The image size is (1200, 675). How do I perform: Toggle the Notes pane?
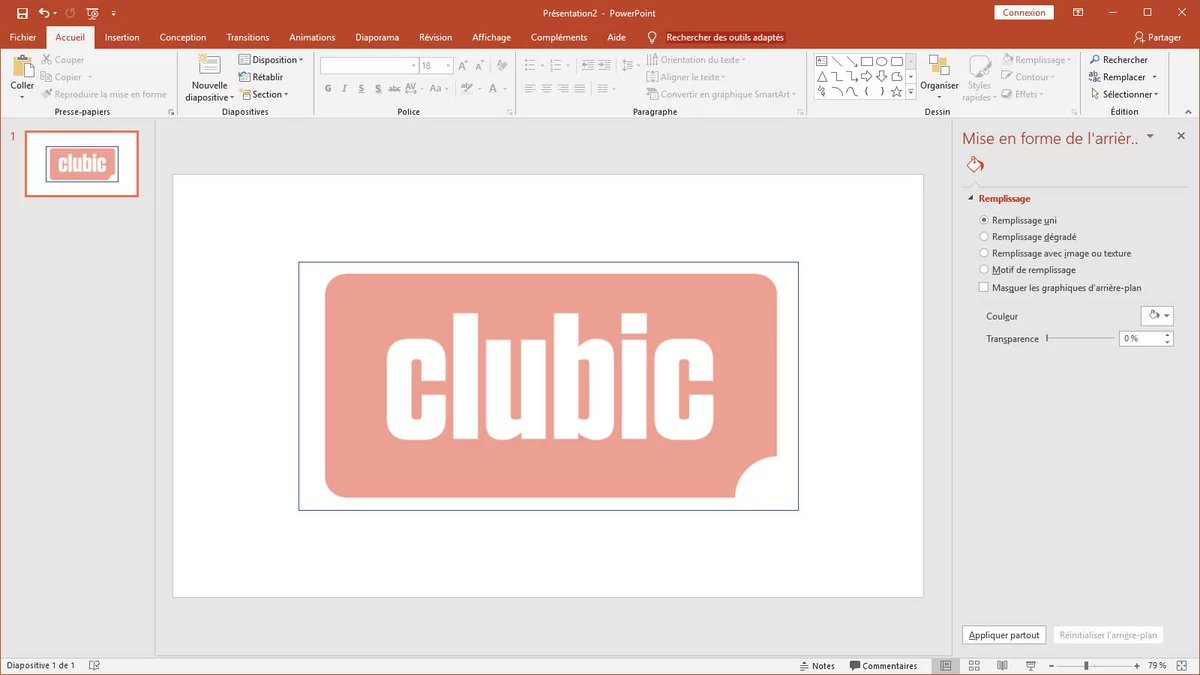[817, 665]
